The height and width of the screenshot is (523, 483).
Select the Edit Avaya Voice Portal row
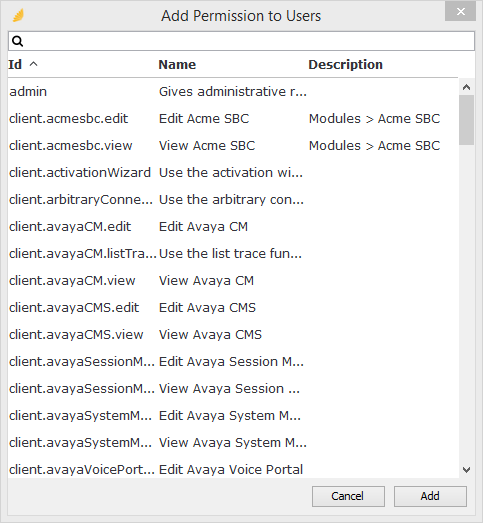pyautogui.click(x=233, y=470)
